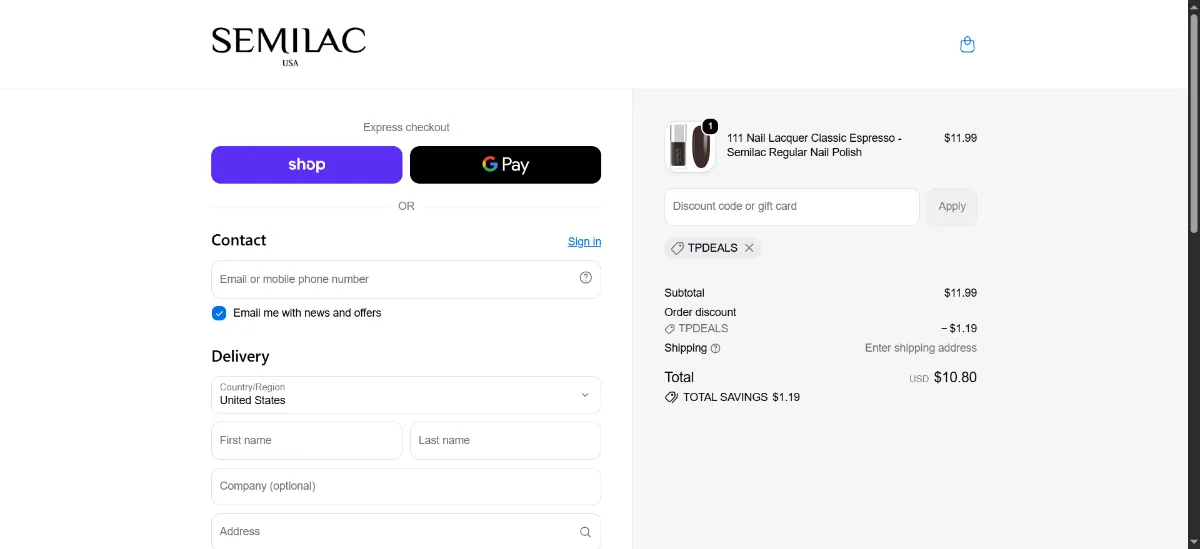Click the $10.80 total amount
Viewport: 1200px width, 549px height.
(955, 378)
